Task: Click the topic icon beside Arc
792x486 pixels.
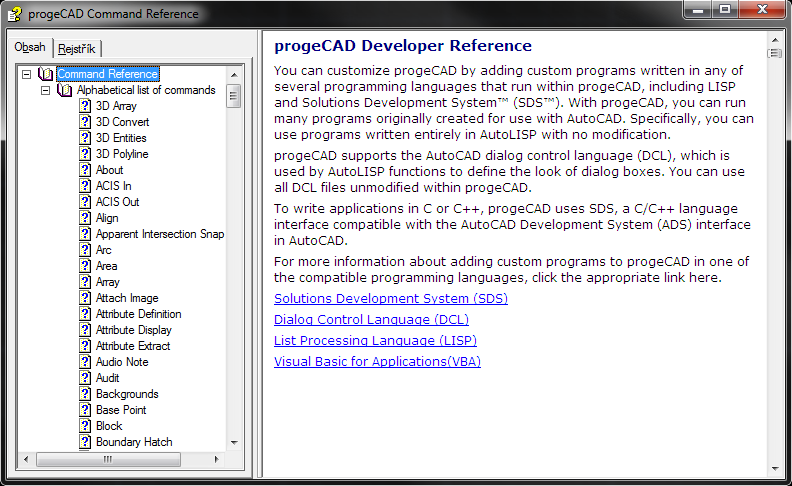Action: (85, 250)
